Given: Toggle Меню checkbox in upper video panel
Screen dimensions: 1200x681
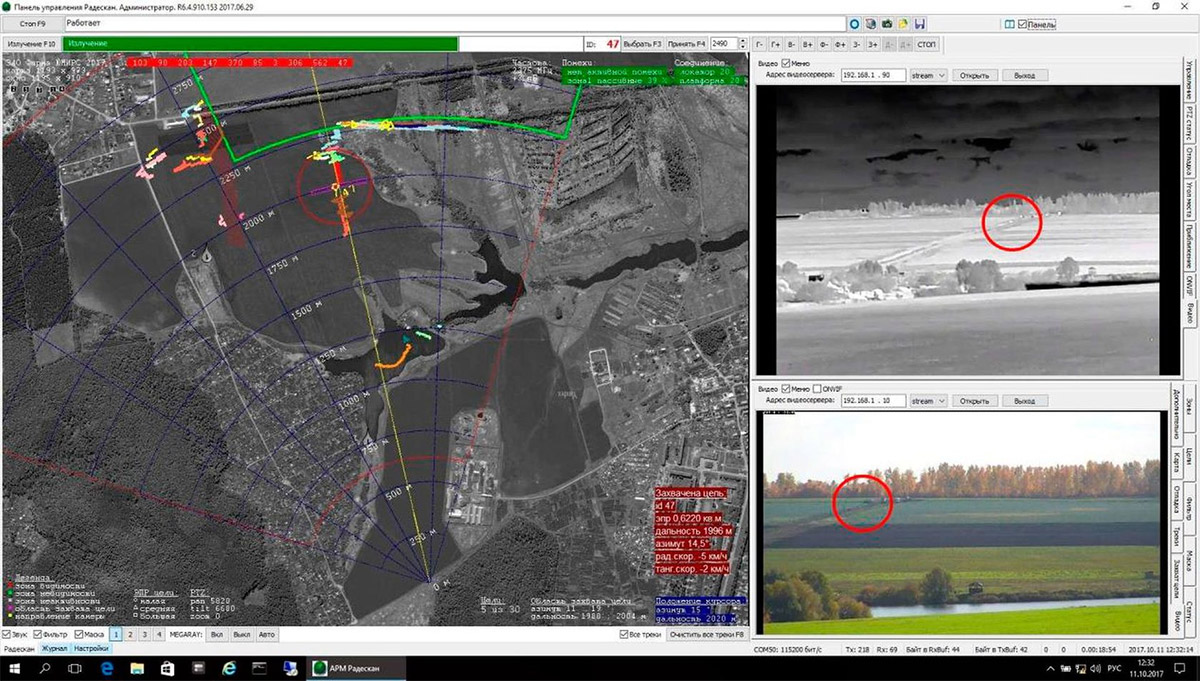Looking at the screenshot, I should tap(786, 62).
